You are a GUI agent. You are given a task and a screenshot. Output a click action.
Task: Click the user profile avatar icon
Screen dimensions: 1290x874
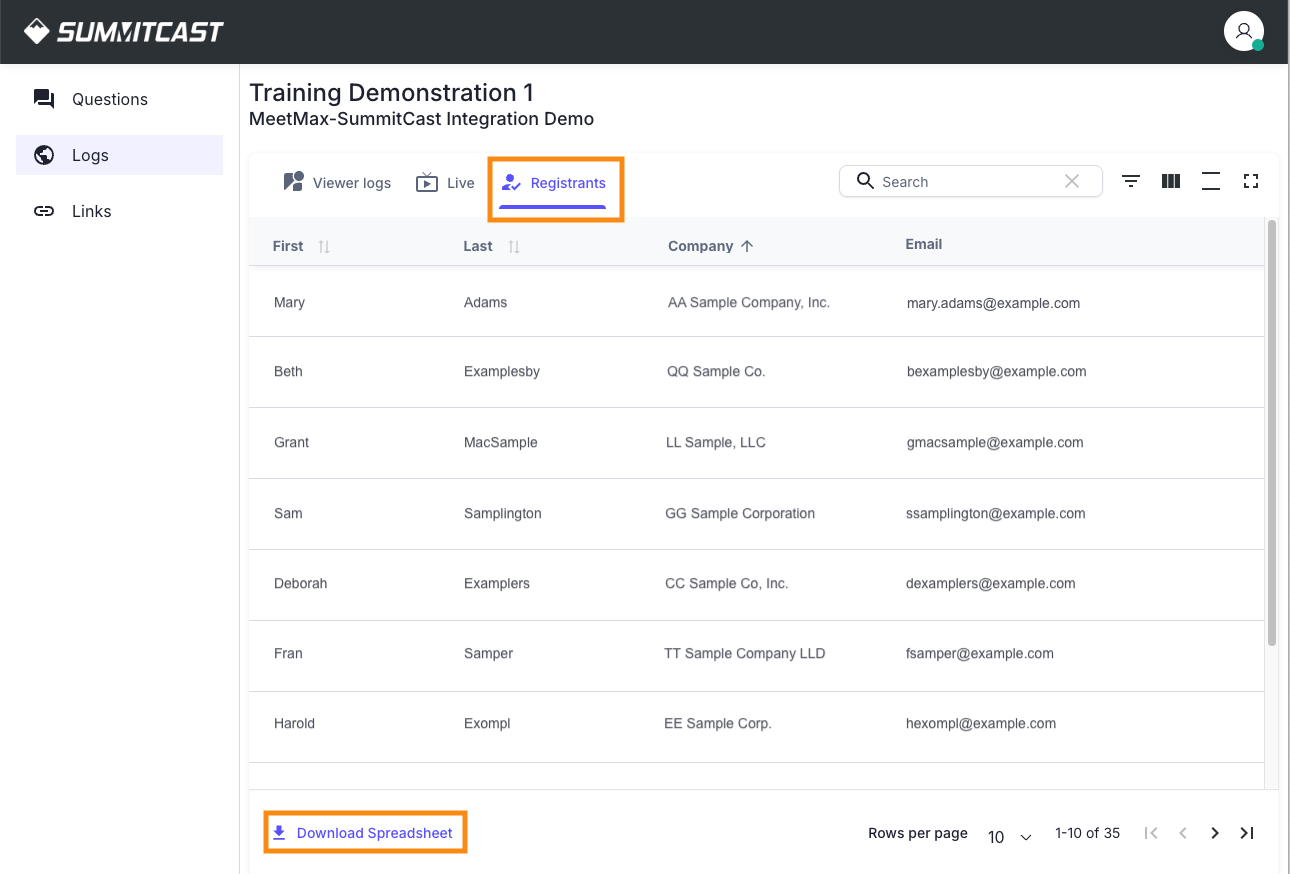[1243, 31]
